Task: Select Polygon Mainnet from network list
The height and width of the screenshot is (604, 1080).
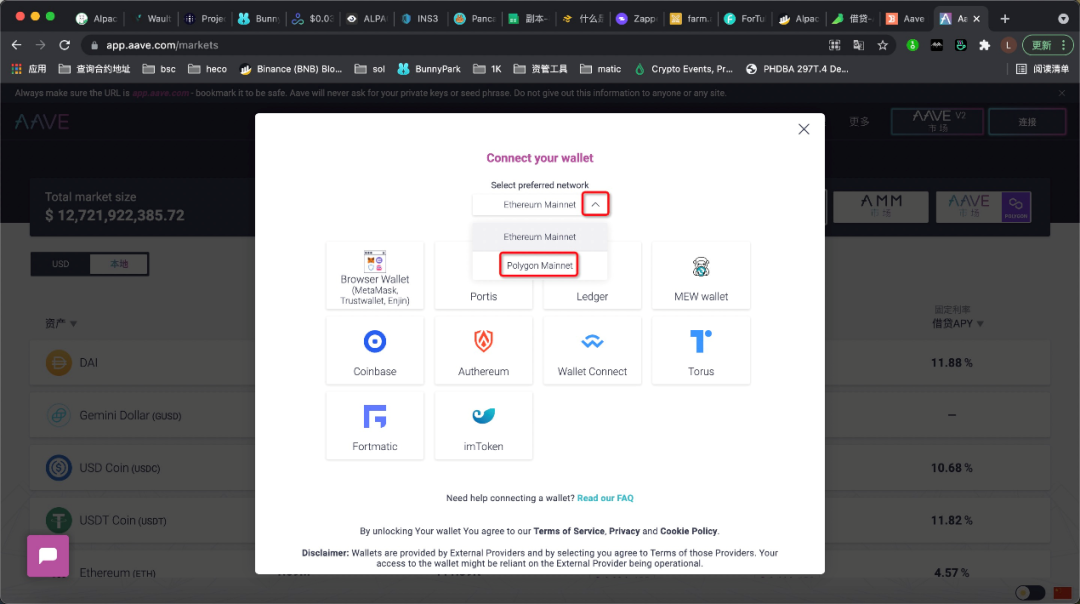Action: [x=540, y=265]
